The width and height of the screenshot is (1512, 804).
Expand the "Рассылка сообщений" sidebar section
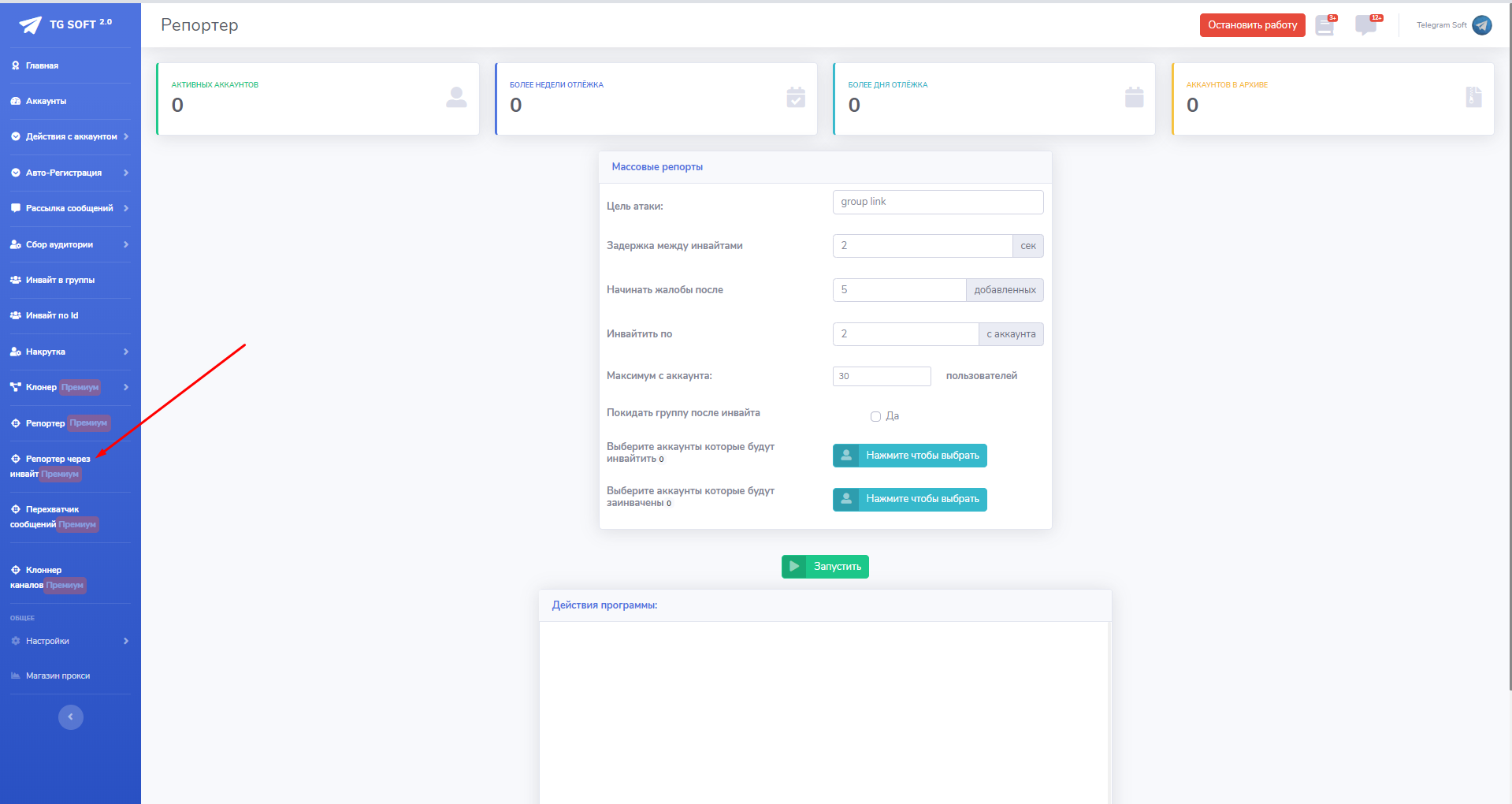70,209
